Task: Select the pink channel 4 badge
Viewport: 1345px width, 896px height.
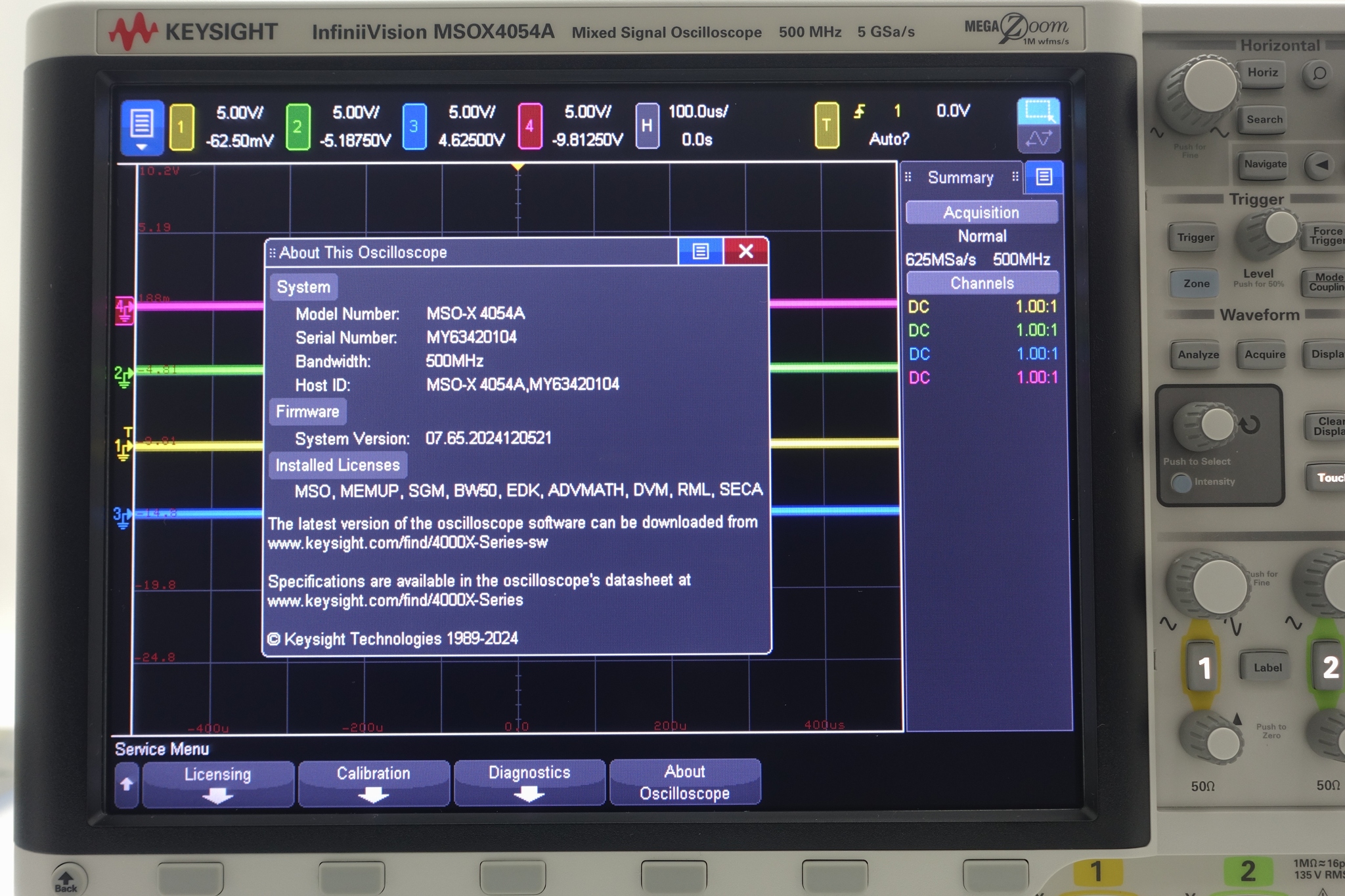Action: [529, 126]
